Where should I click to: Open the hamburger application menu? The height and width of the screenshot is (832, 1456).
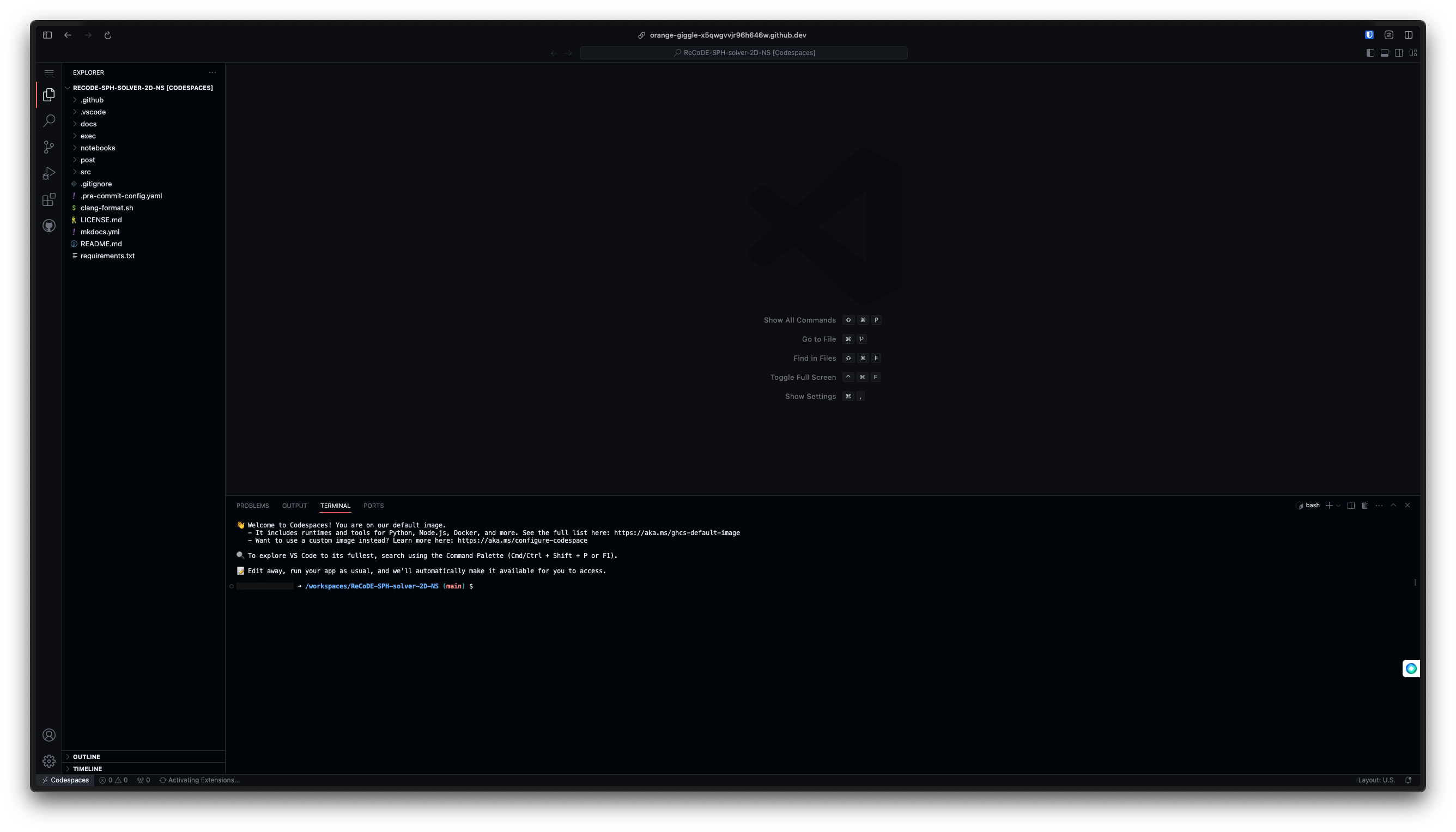tap(49, 72)
